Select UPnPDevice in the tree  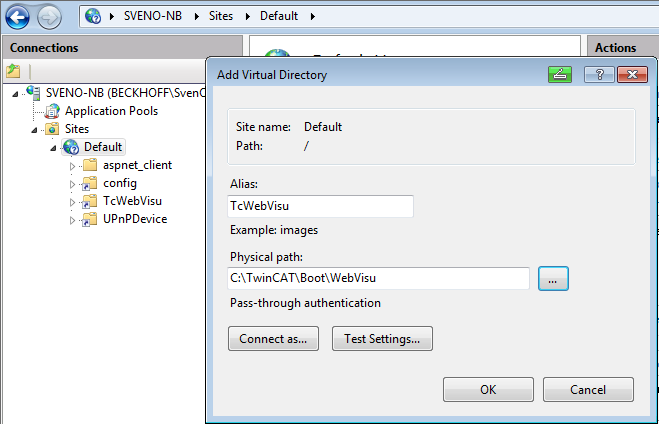pos(135,219)
